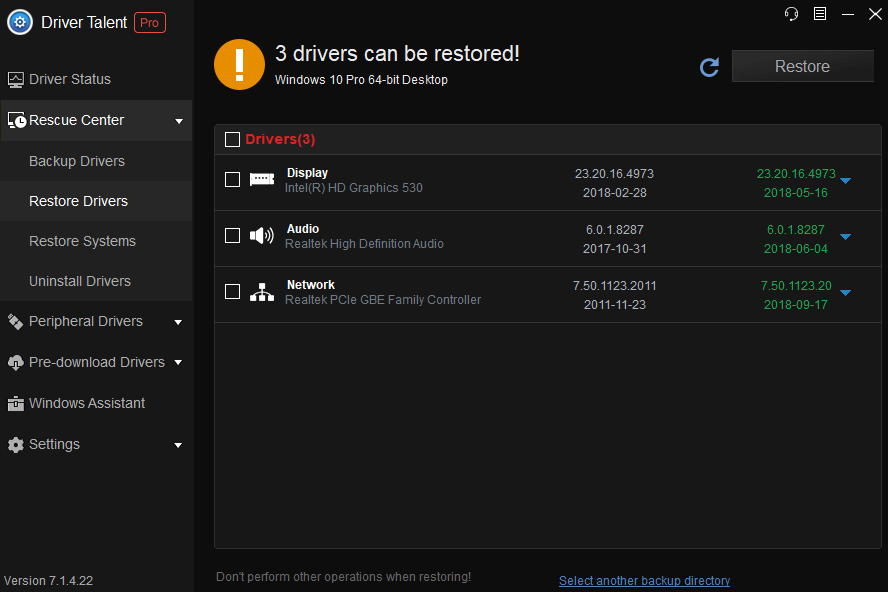The height and width of the screenshot is (592, 888).
Task: Click the 2017-10-31 driver date
Action: coord(614,249)
